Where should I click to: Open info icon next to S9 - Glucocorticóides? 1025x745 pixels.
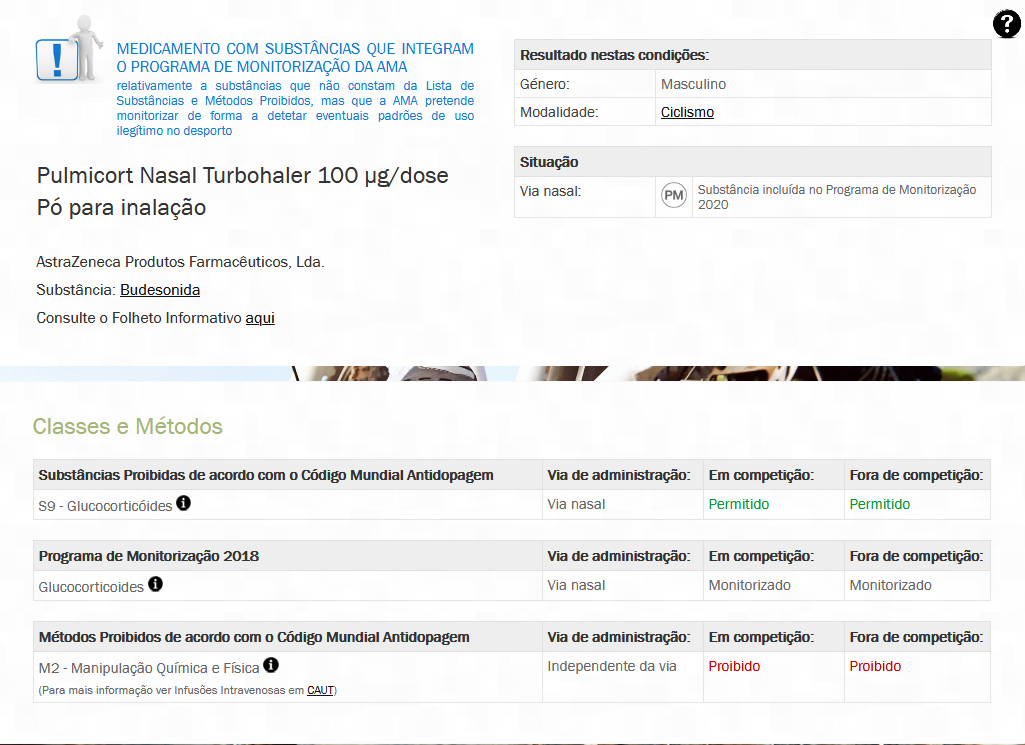click(x=184, y=503)
